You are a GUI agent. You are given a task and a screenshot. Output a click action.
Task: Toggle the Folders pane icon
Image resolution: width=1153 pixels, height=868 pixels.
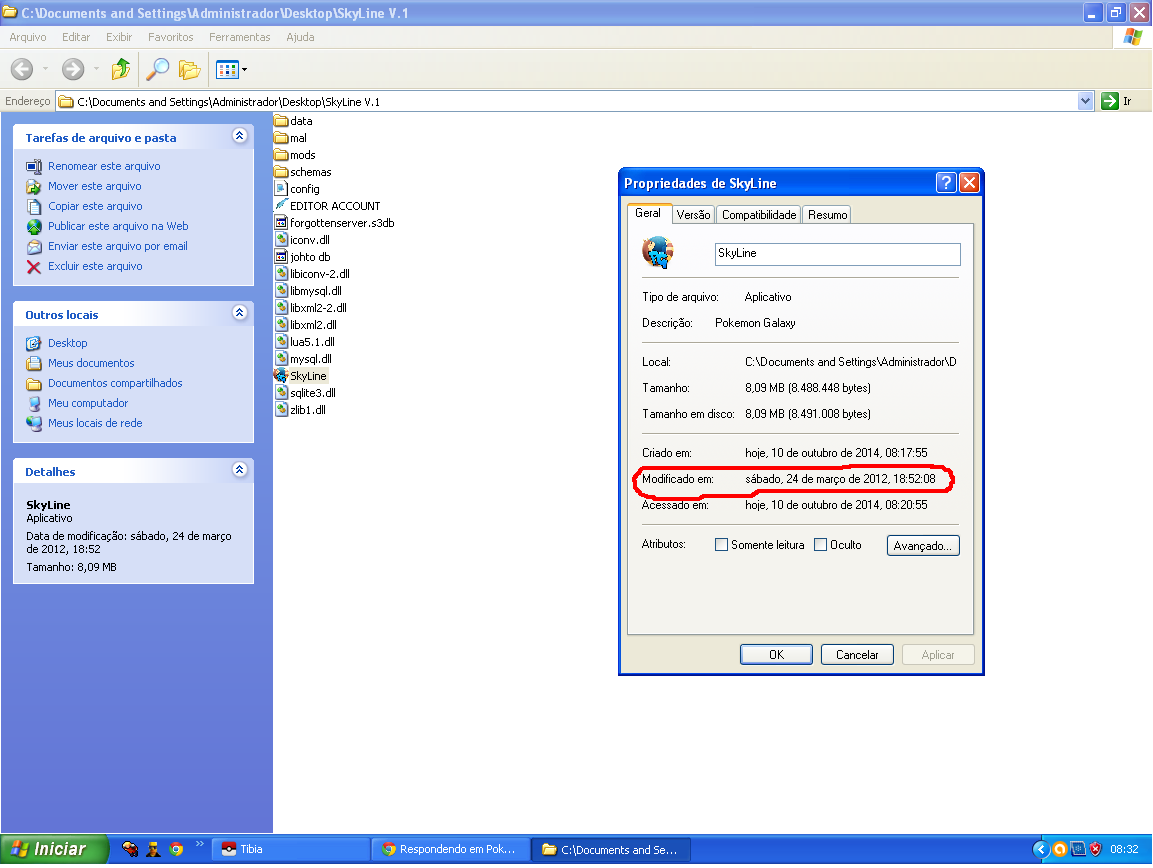[x=189, y=69]
